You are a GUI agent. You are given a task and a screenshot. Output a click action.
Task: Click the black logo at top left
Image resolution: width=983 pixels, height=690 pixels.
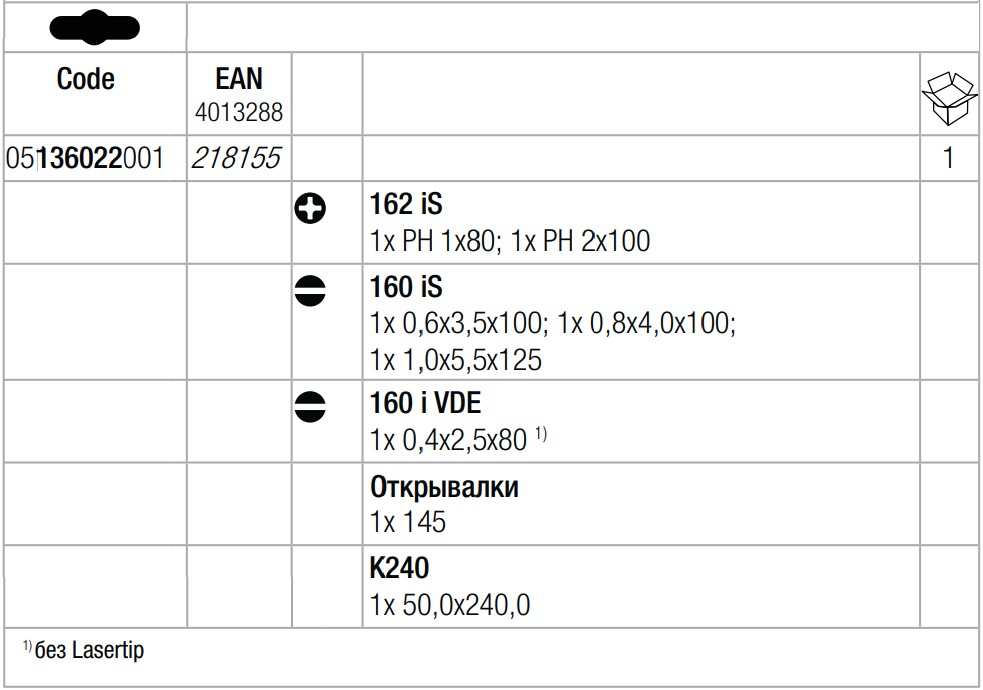tap(95, 28)
